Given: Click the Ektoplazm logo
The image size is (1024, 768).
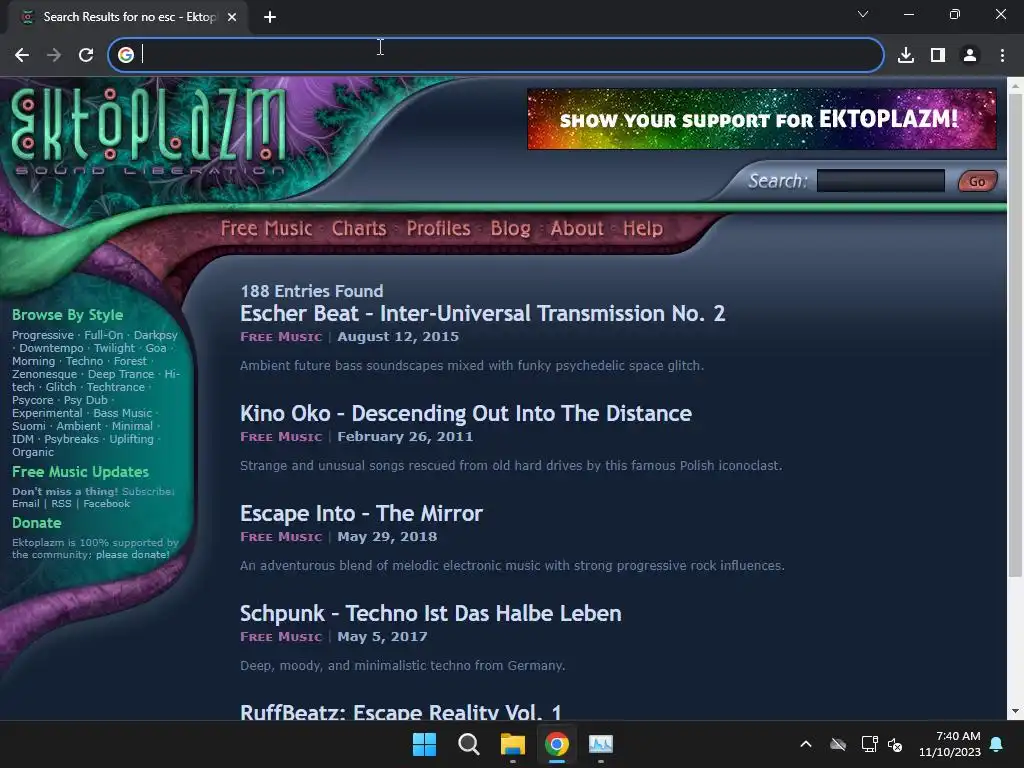Looking at the screenshot, I should 149,131.
